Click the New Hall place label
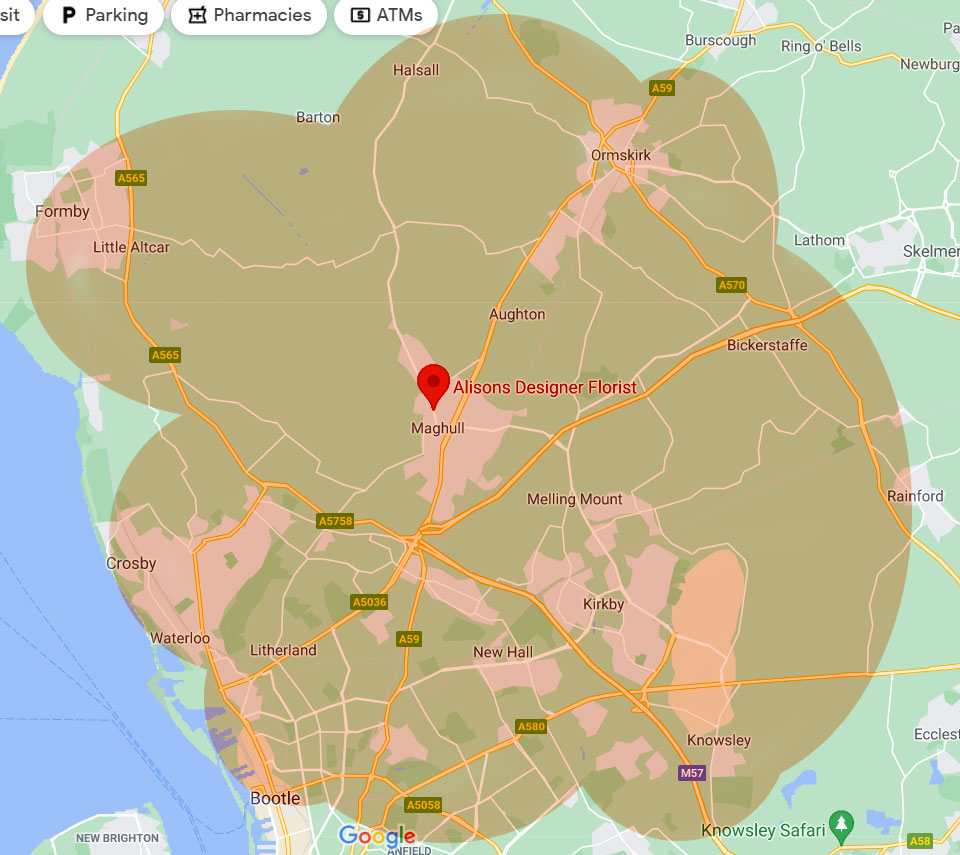960x855 pixels. [x=503, y=652]
